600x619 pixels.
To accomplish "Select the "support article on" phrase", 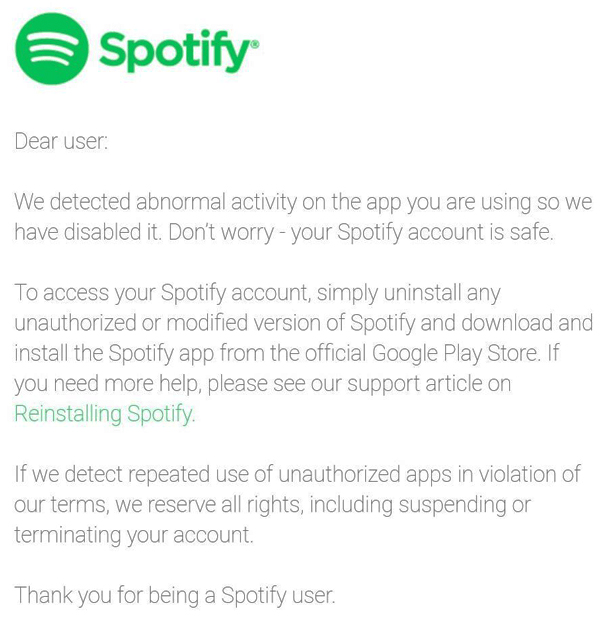I will 429,384.
